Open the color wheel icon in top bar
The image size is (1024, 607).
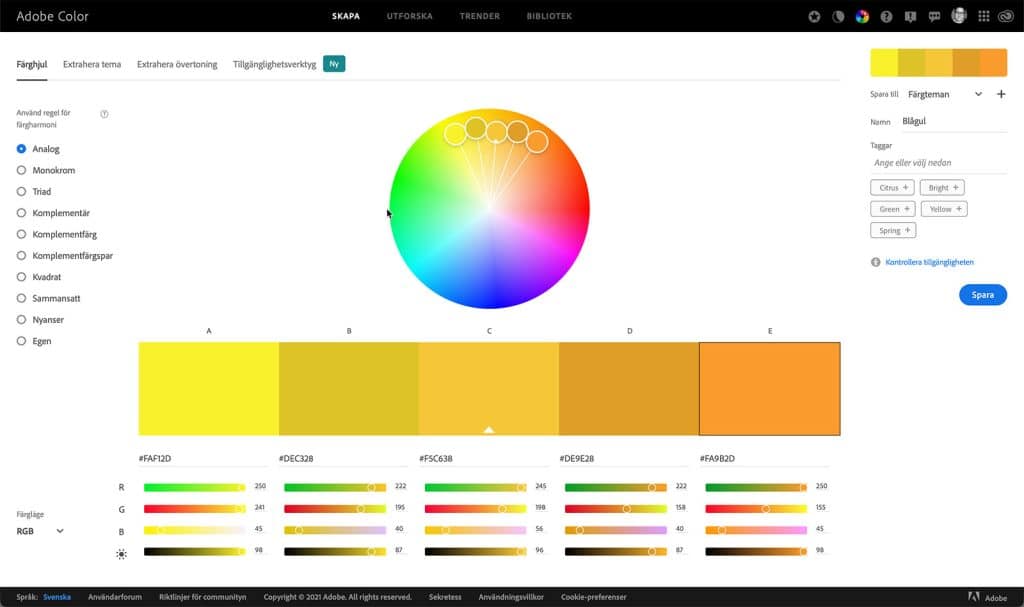862,16
